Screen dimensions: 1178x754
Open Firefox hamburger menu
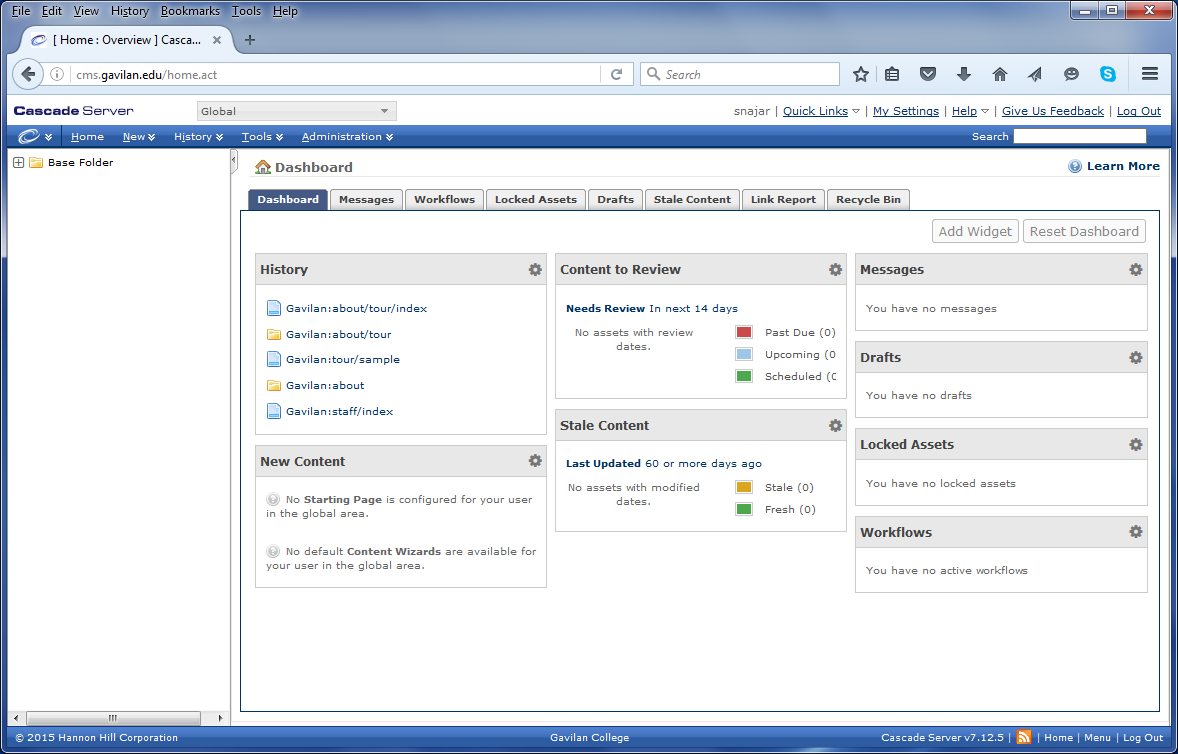1150,74
